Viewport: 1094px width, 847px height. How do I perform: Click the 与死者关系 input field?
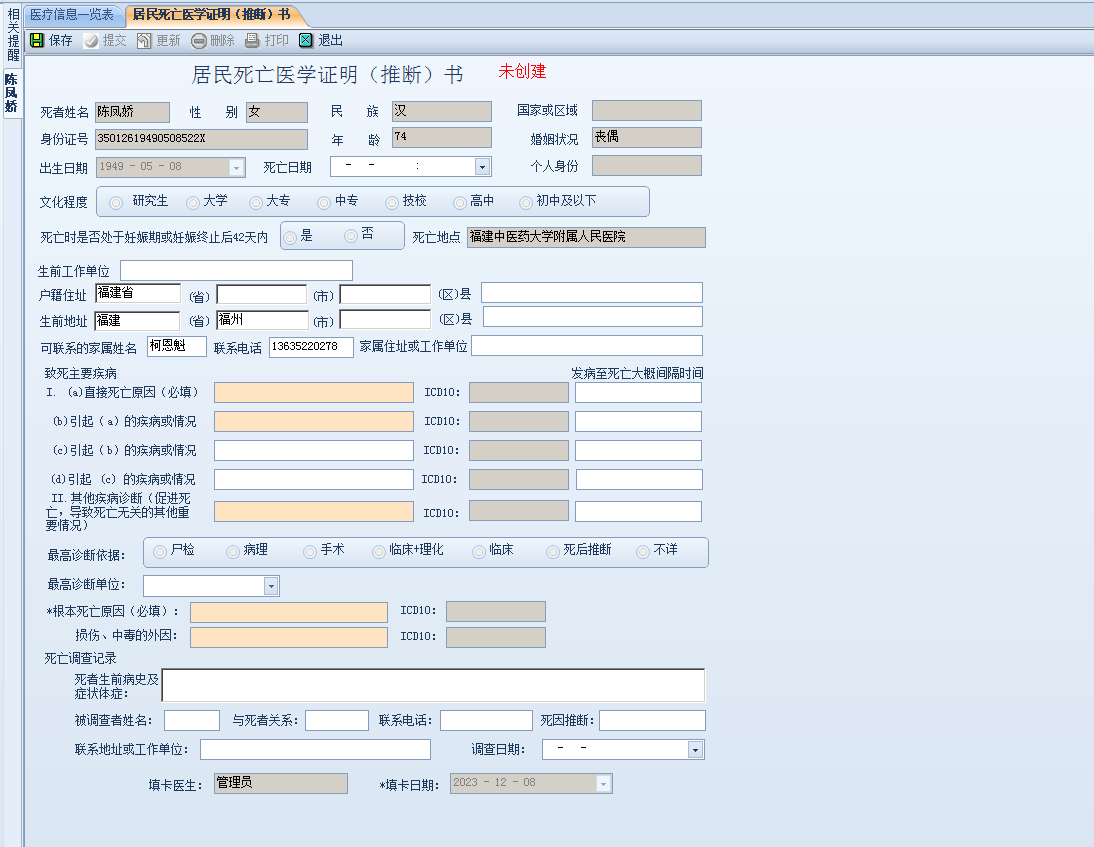(337, 721)
